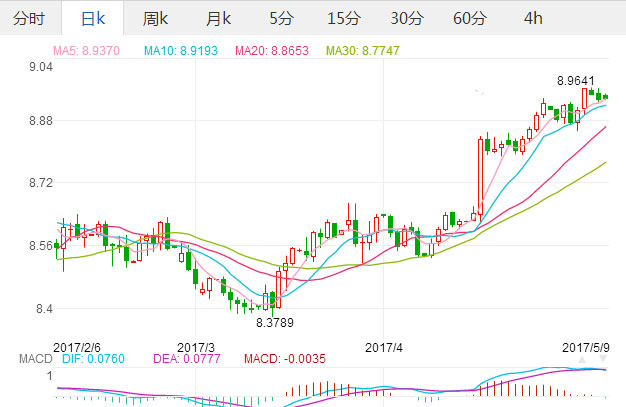Click the 2017/4 date axis label
The height and width of the screenshot is (407, 626).
pyautogui.click(x=384, y=347)
